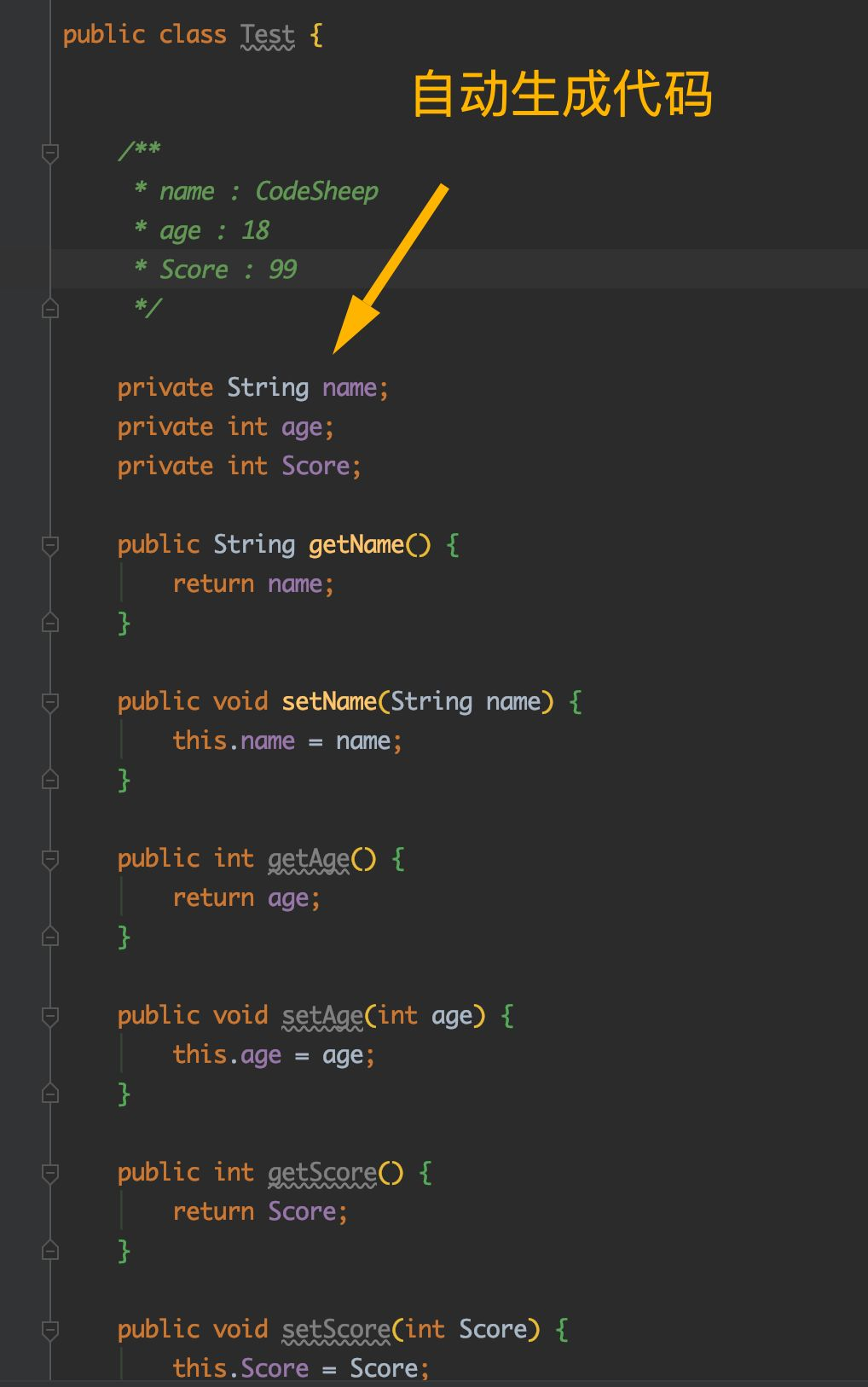Screen dimensions: 868x1387
Task: Click the Javadoc opening '/**' line
Action: coord(140,152)
